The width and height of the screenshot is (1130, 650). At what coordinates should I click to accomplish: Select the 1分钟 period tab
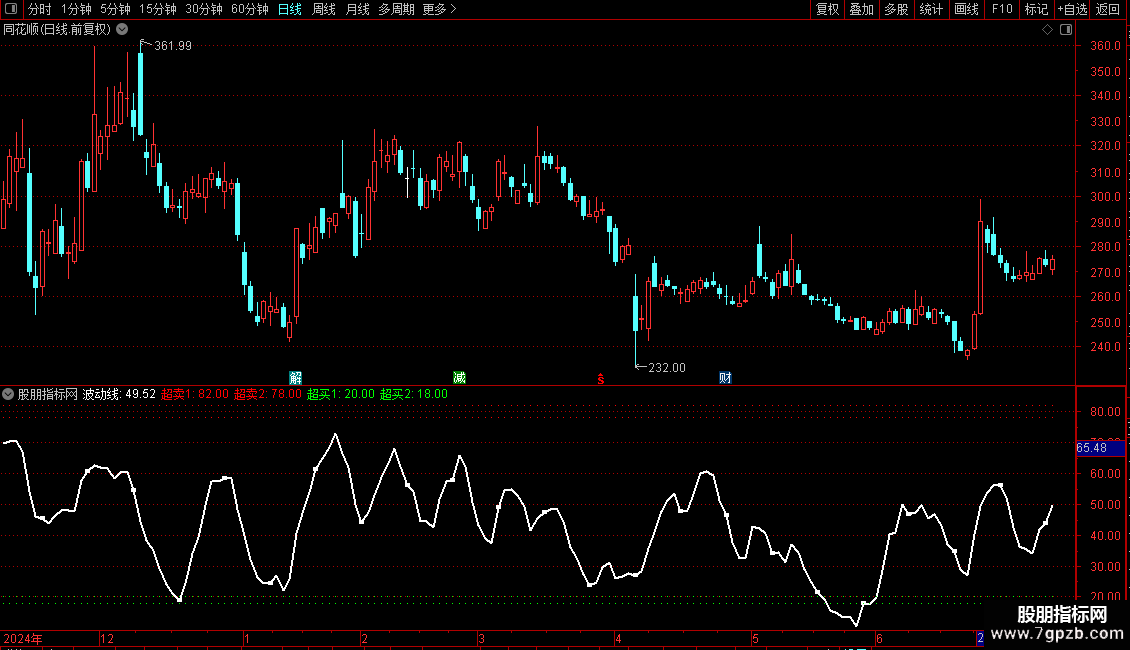coord(76,9)
